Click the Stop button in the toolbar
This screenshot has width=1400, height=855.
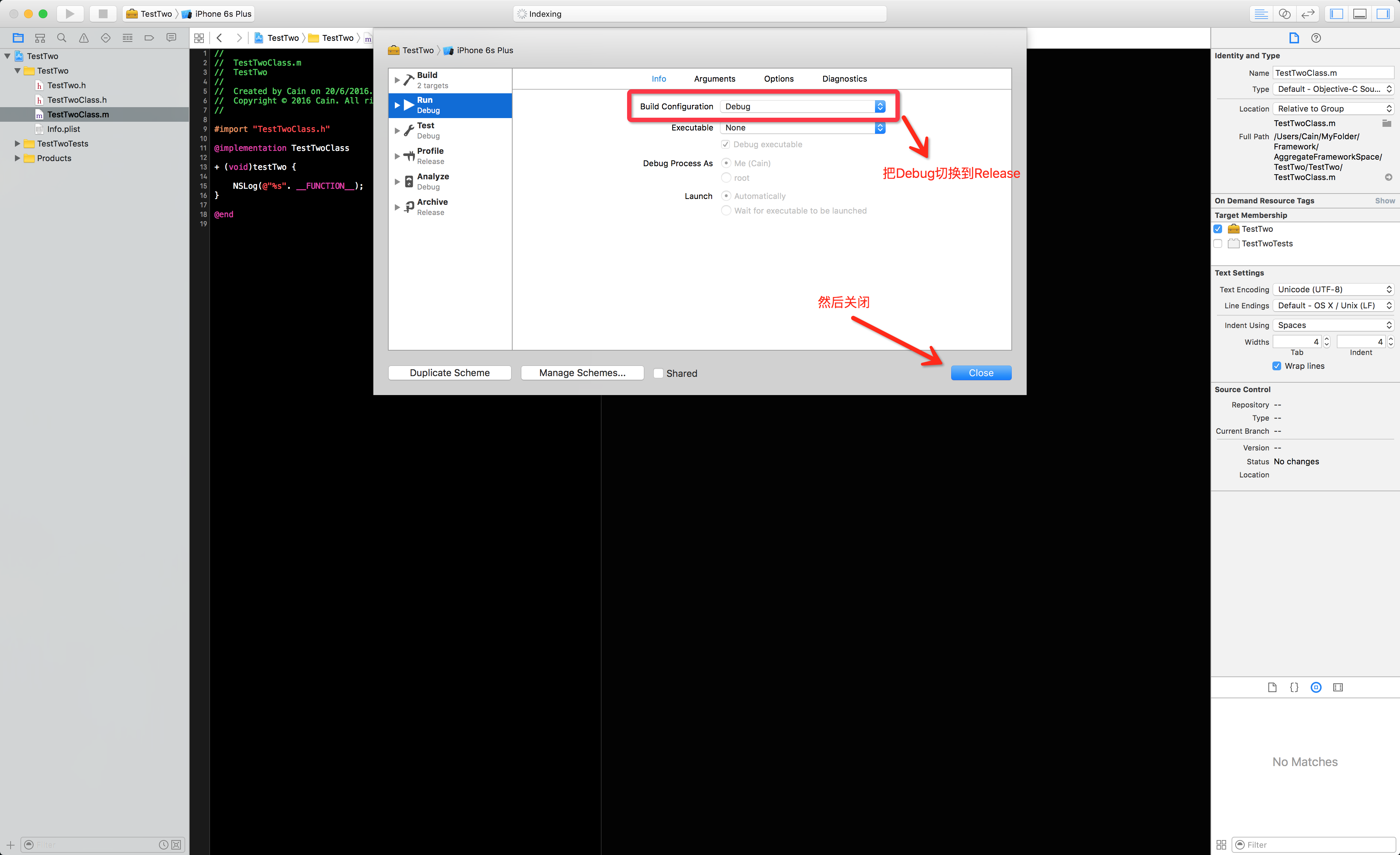coord(103,13)
